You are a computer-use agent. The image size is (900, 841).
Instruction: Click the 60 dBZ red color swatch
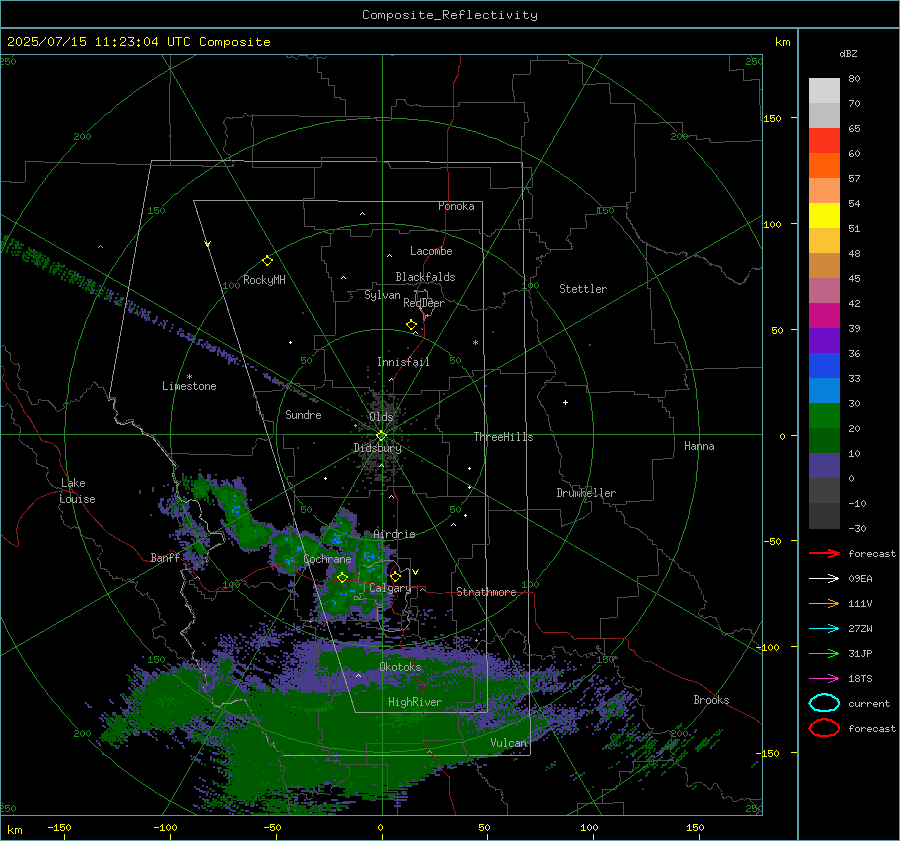pos(824,140)
